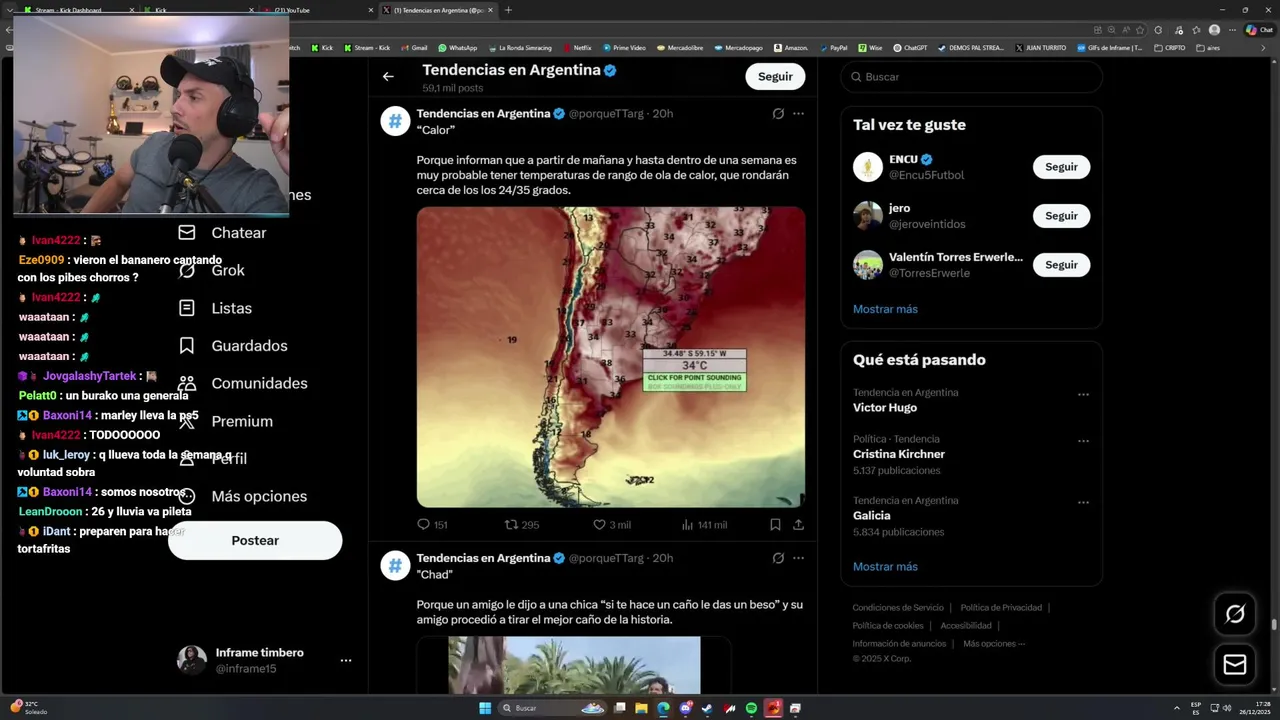
Task: Like the Calor post (3 mil)
Action: (x=612, y=525)
